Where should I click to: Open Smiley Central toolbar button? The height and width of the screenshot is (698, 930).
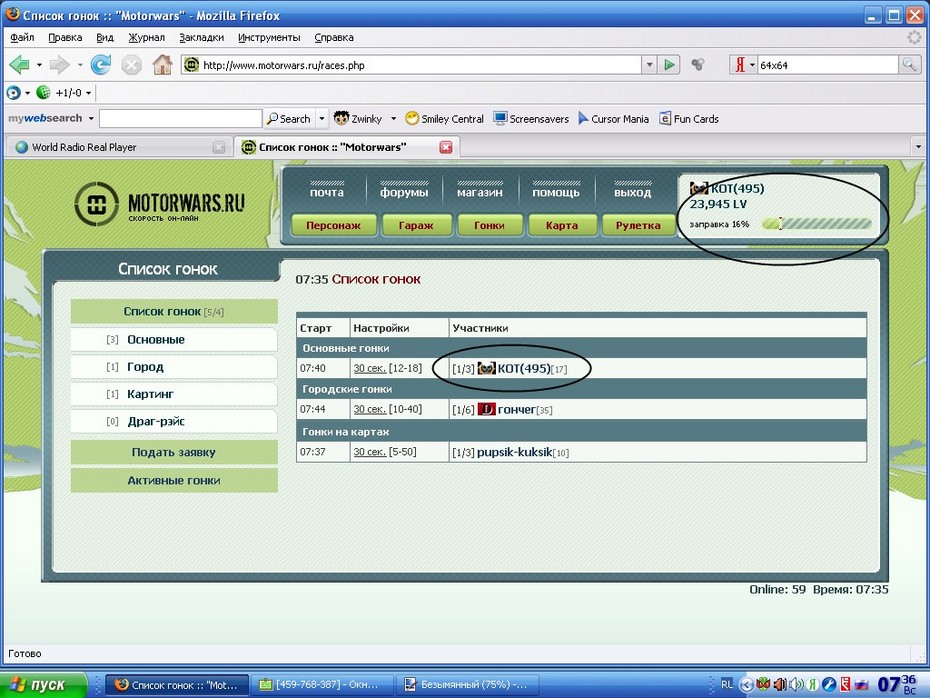(x=444, y=119)
